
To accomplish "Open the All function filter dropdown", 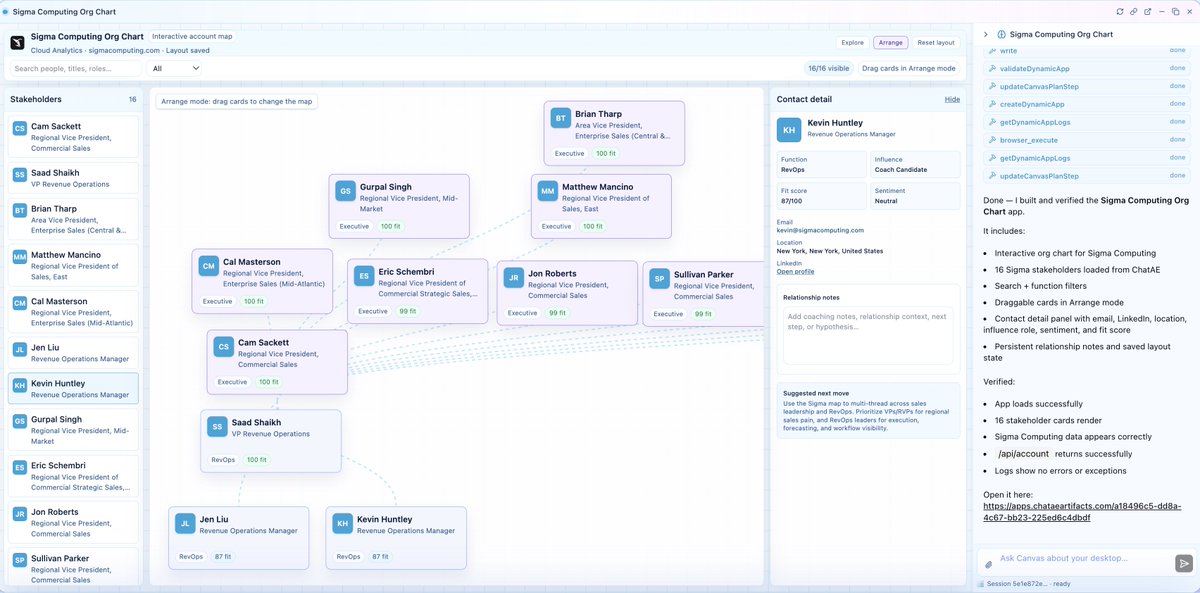I will click(175, 68).
